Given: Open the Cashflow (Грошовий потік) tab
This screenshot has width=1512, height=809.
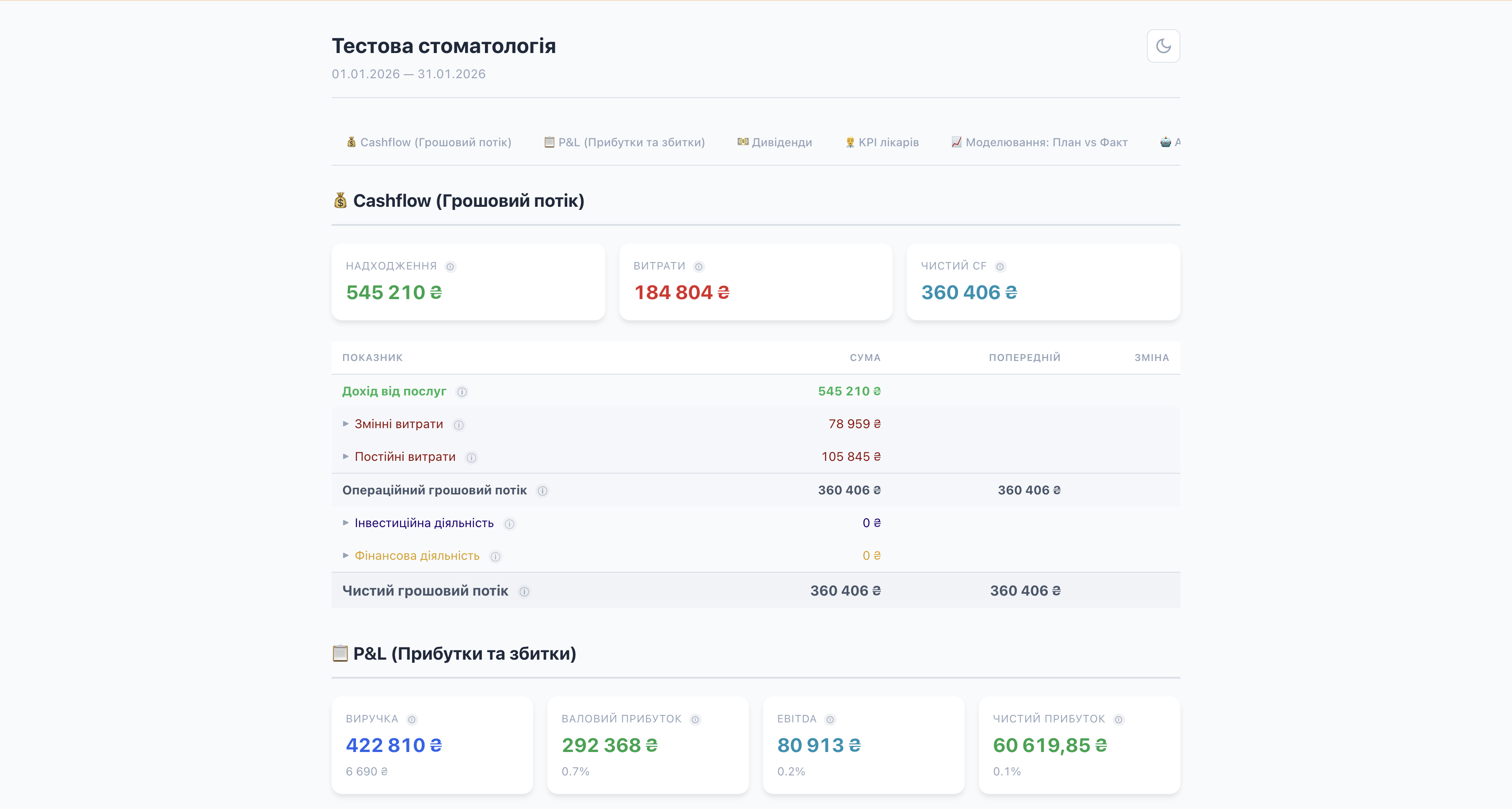Looking at the screenshot, I should (x=429, y=142).
